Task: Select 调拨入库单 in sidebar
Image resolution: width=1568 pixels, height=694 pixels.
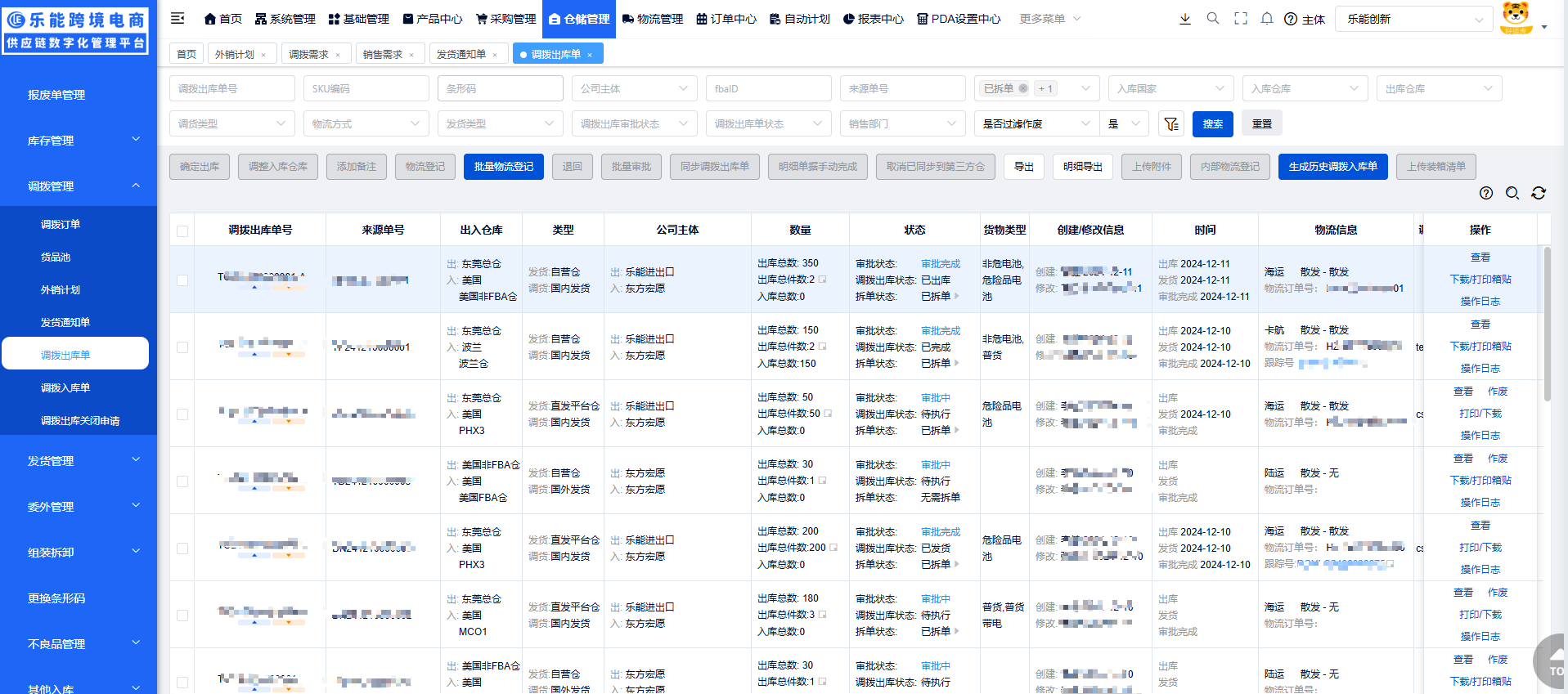Action: 65,387
